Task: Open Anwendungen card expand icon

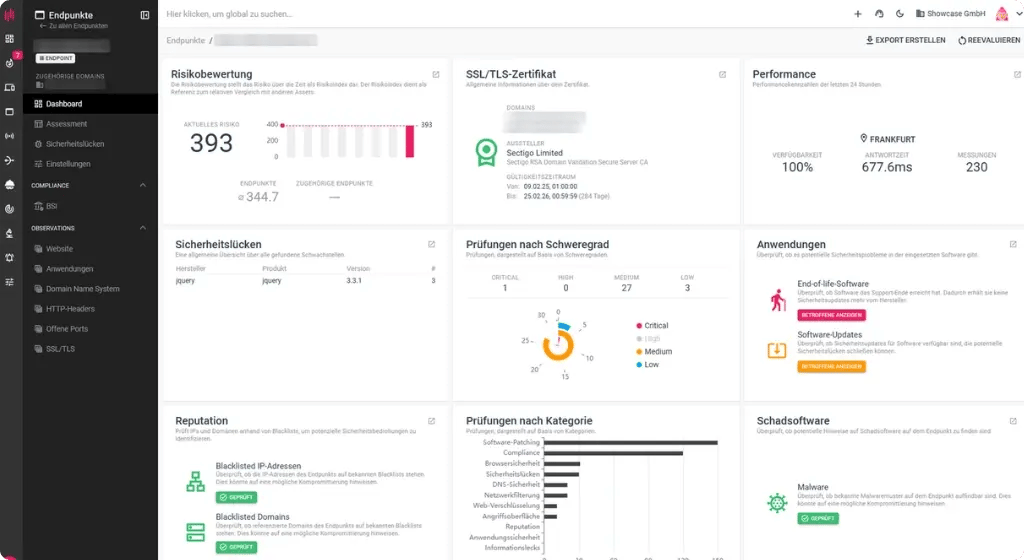Action: tap(1013, 245)
